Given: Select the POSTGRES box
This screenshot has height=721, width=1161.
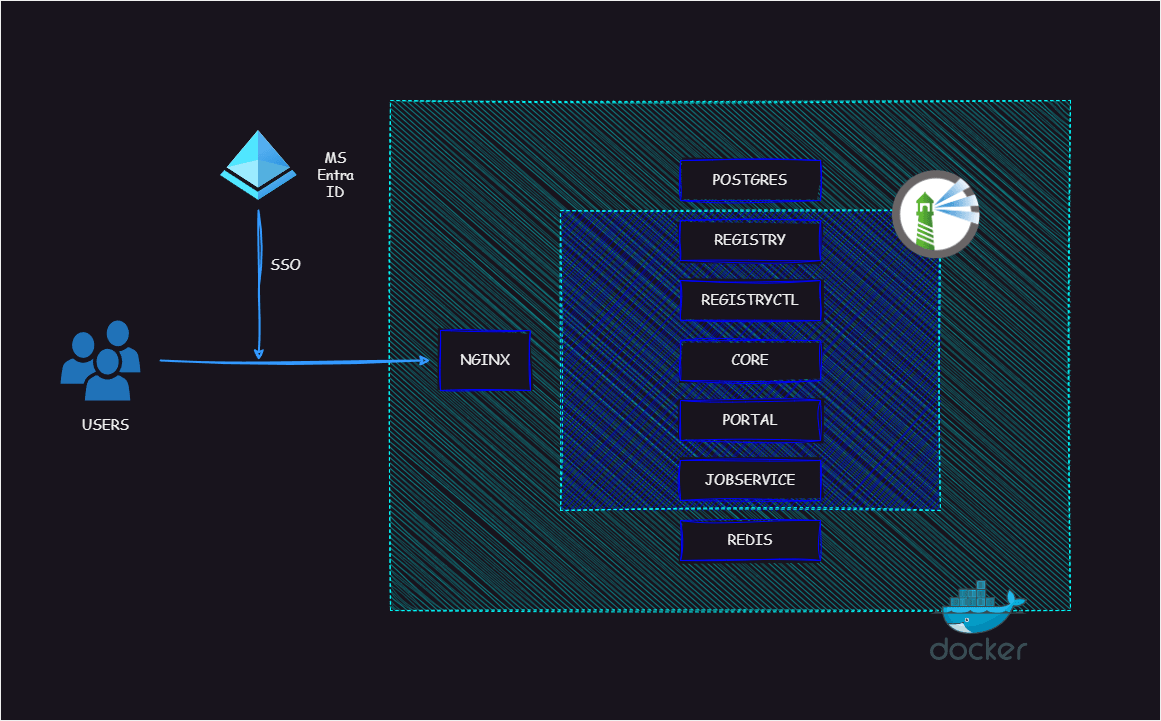Looking at the screenshot, I should (750, 180).
